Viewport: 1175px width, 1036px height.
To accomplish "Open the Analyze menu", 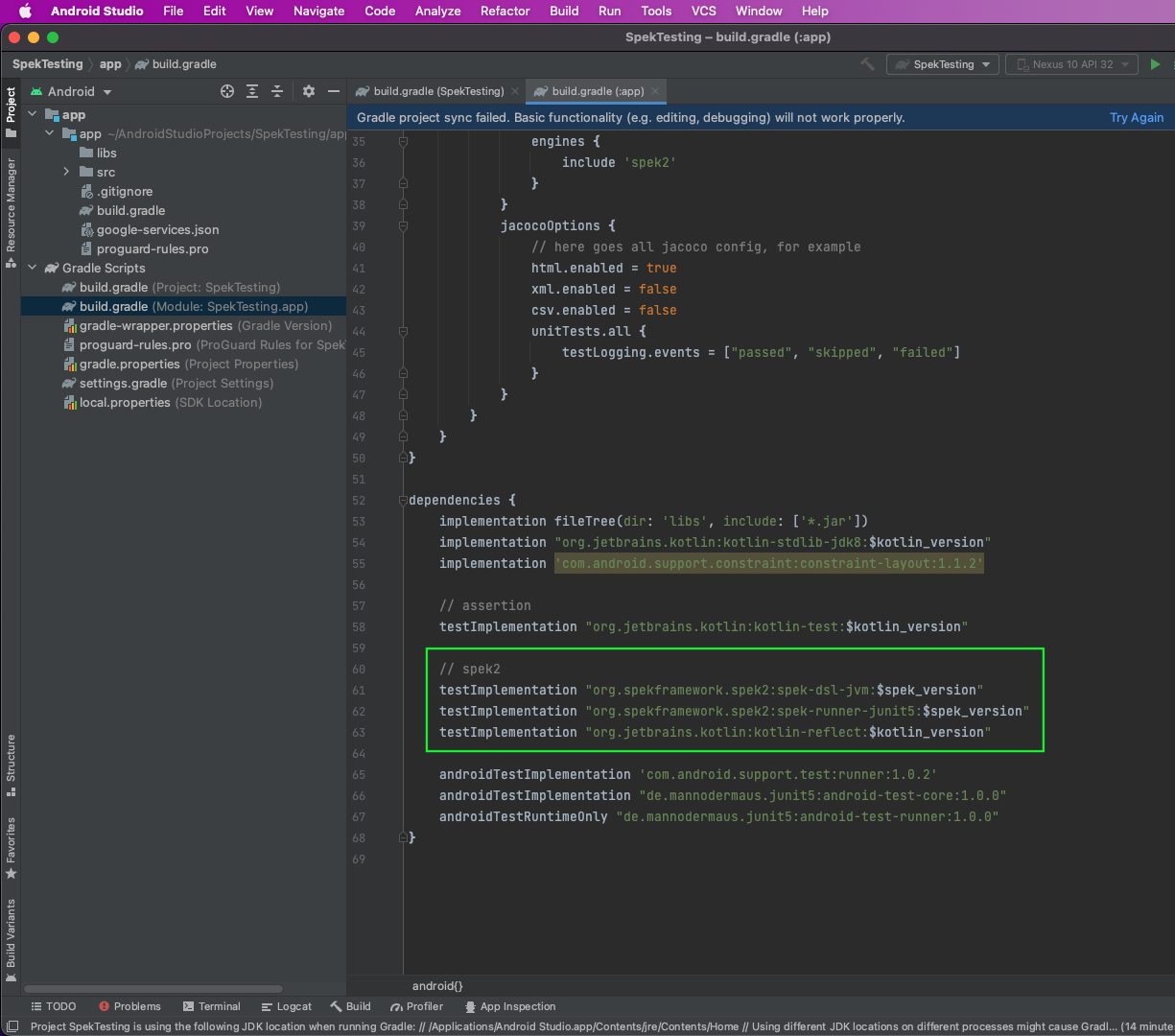I will coord(438,11).
